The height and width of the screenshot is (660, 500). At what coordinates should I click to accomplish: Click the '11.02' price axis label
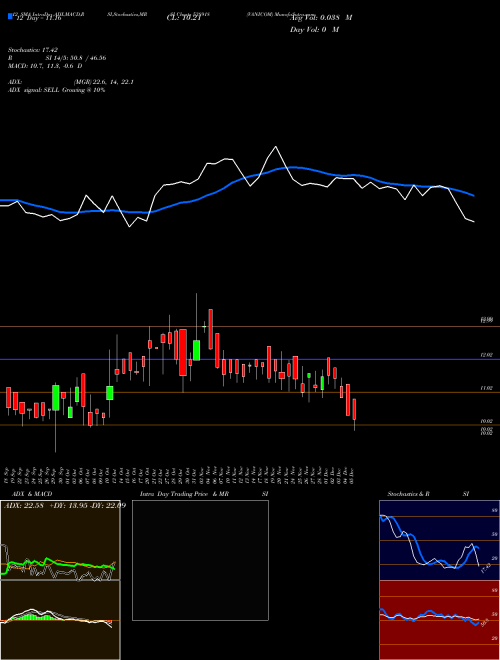click(487, 388)
